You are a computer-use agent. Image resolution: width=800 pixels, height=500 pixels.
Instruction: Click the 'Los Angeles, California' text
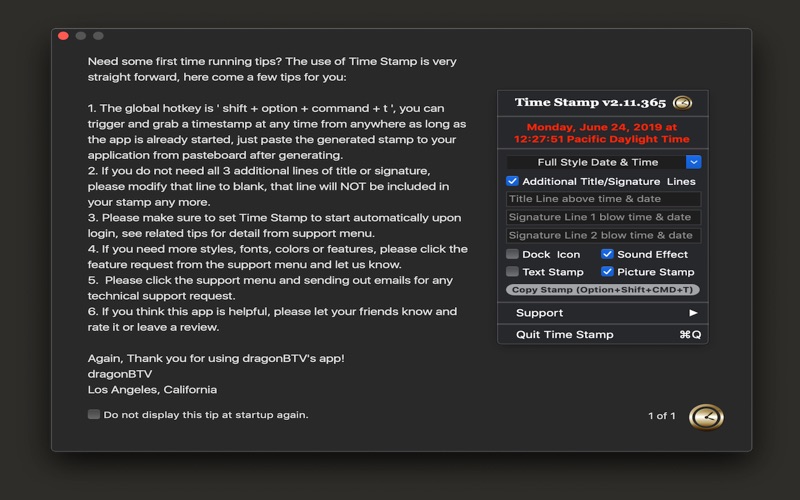tap(152, 389)
